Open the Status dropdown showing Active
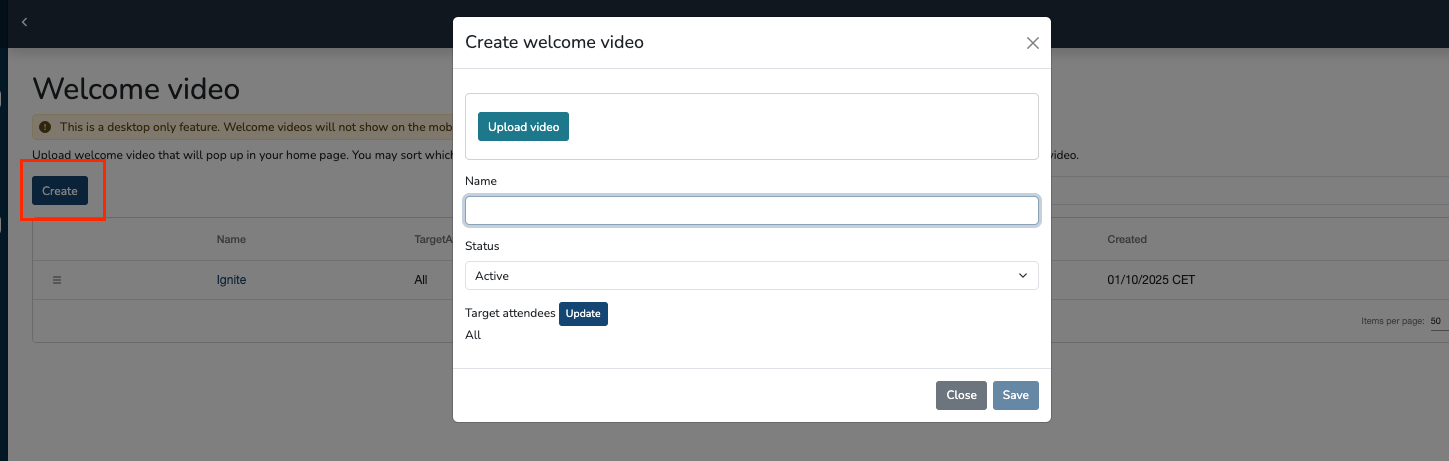This screenshot has height=461, width=1449. click(751, 275)
